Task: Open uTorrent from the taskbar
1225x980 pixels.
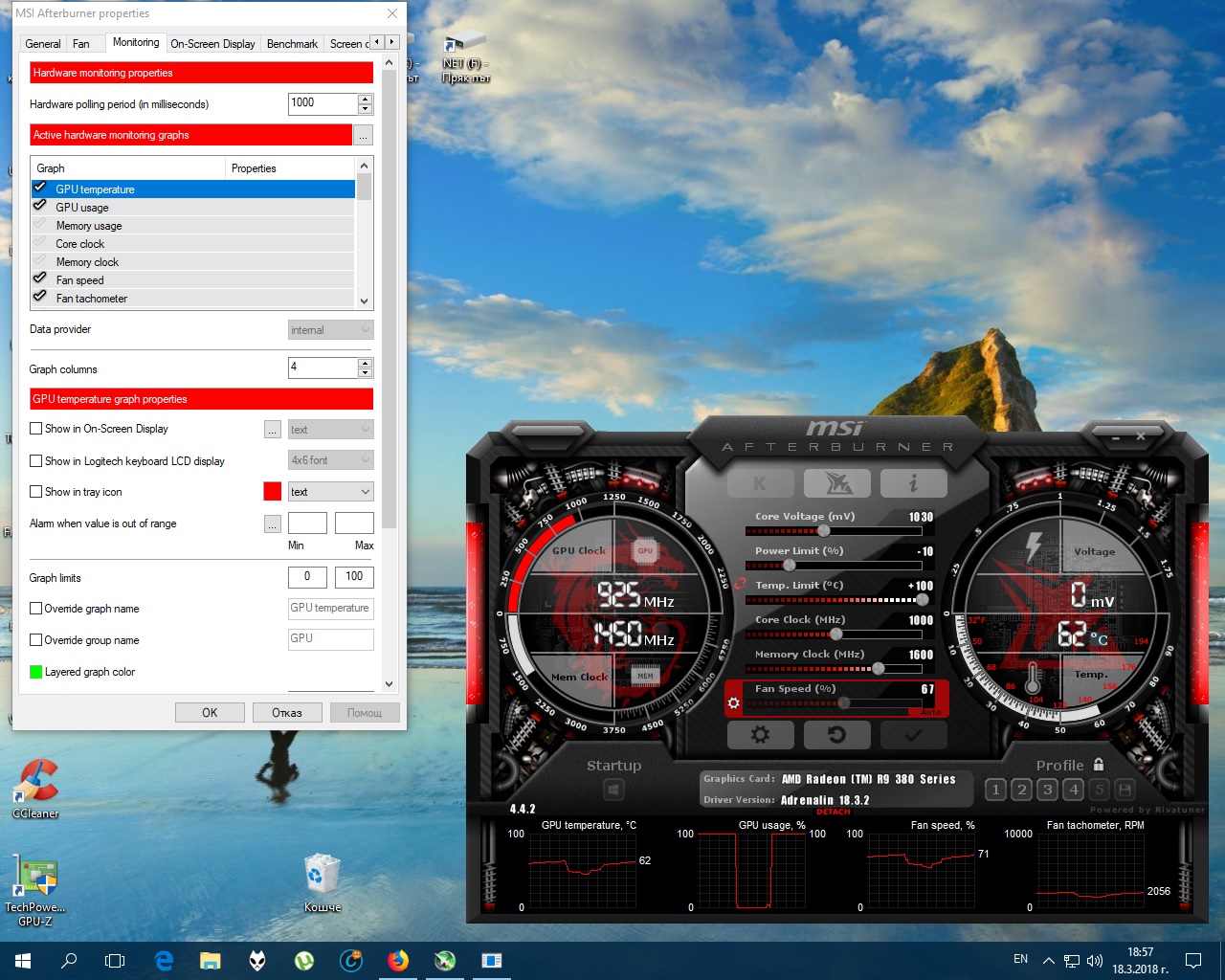Action: coord(304,960)
